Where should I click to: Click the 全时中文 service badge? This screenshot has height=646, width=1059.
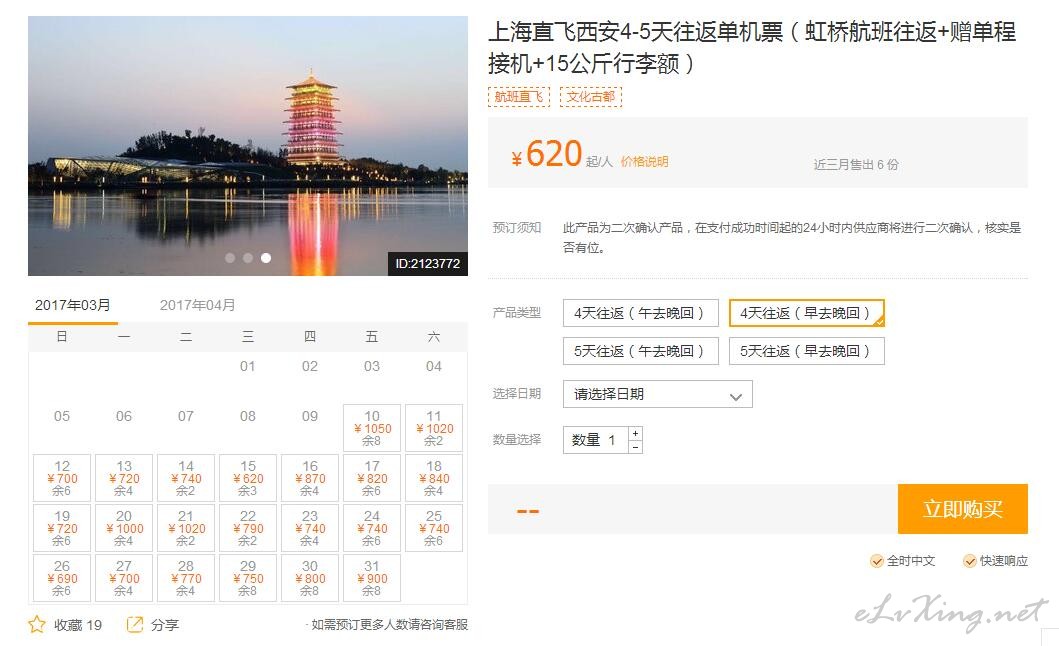(903, 561)
